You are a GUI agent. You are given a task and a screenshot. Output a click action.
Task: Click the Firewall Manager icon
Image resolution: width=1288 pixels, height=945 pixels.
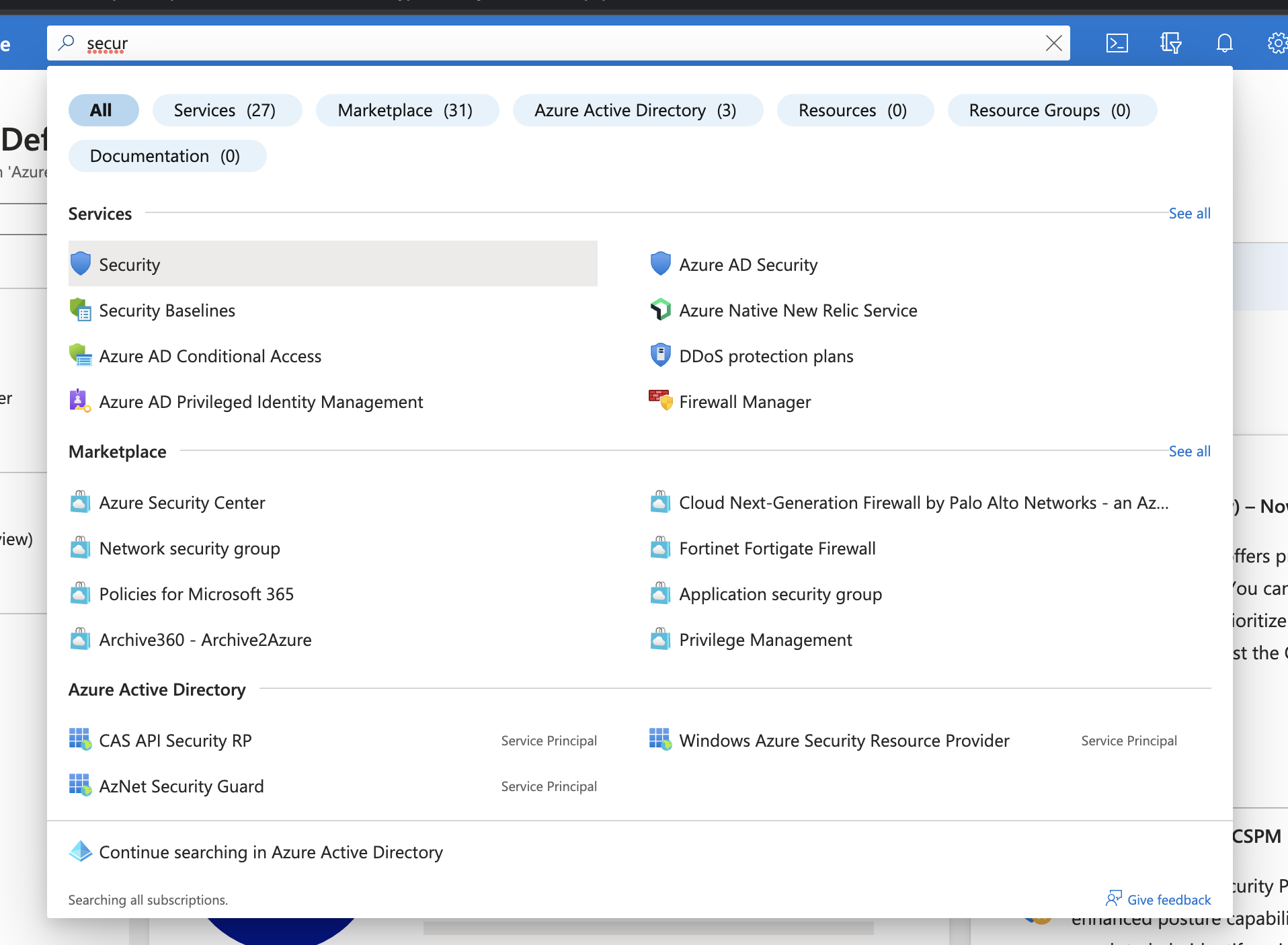click(x=661, y=401)
